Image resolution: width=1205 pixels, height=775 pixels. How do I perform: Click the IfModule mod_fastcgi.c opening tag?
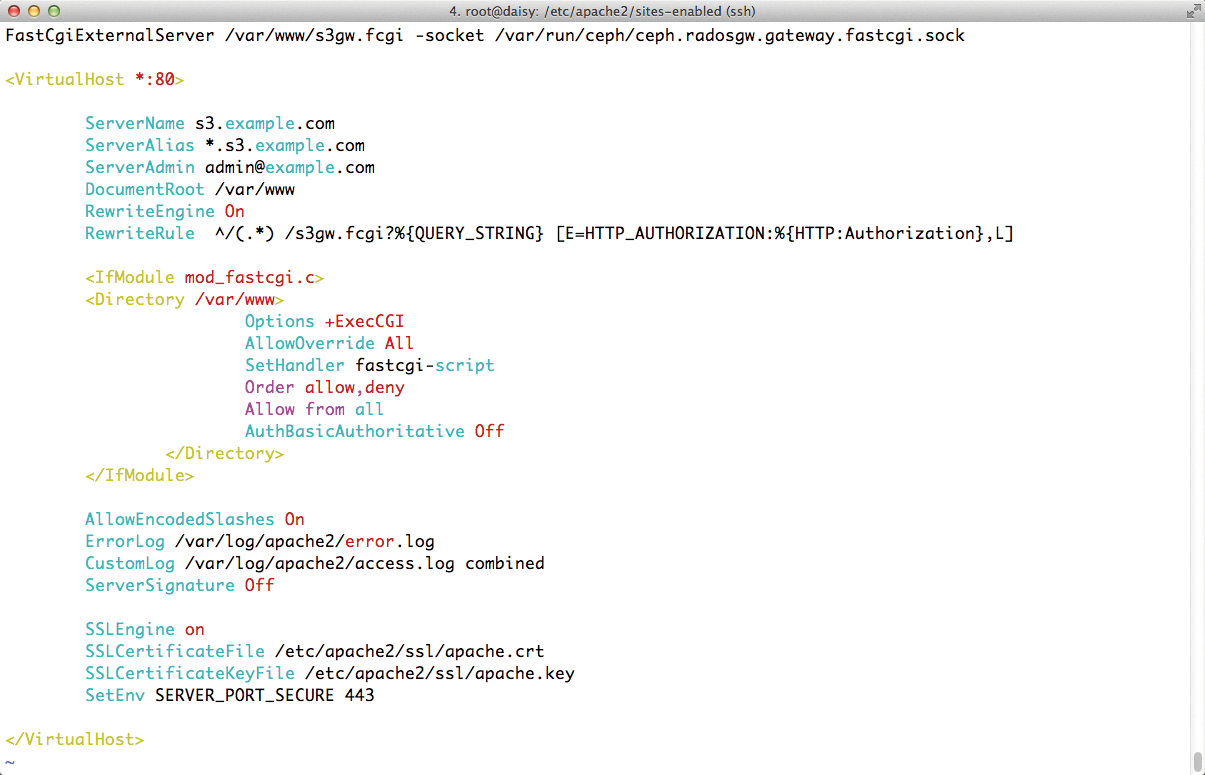pos(204,277)
